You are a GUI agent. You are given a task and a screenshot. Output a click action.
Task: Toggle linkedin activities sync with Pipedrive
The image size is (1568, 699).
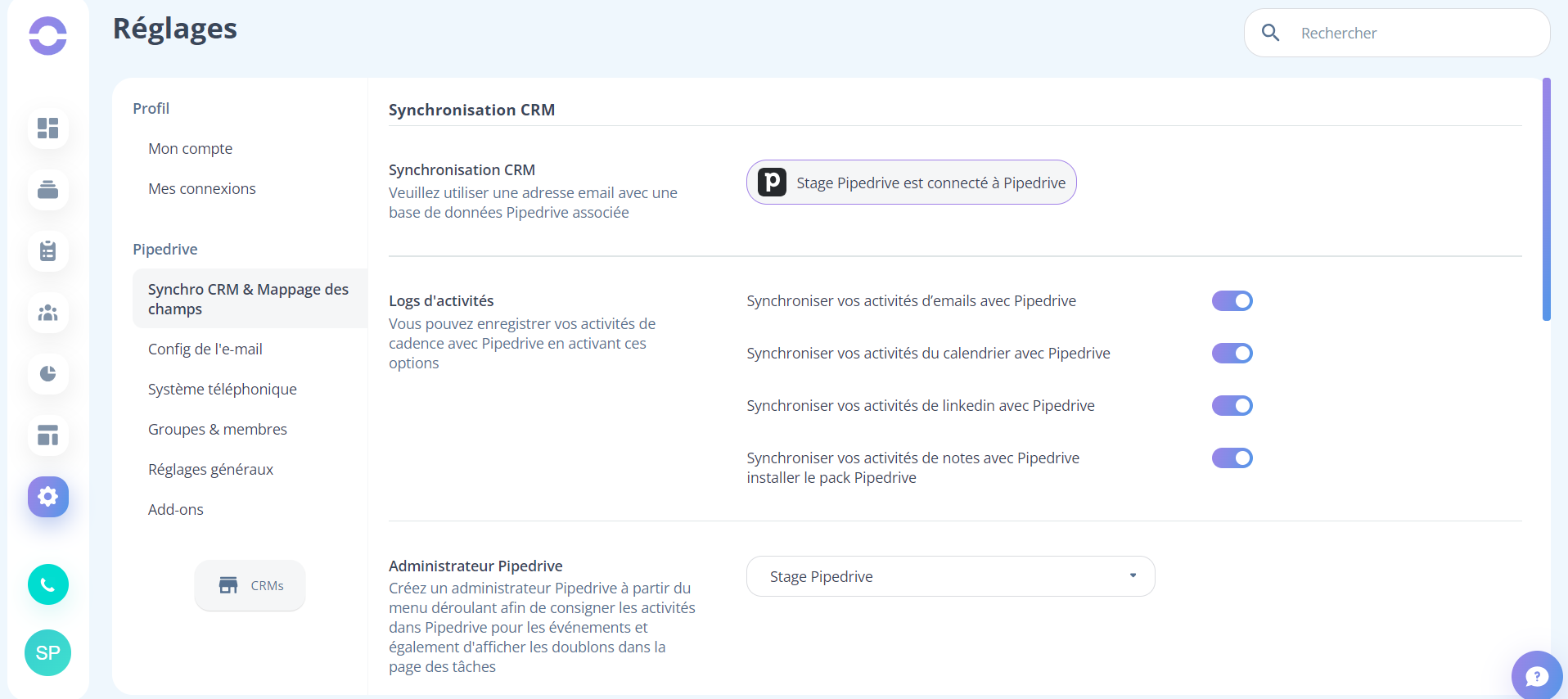click(x=1232, y=406)
